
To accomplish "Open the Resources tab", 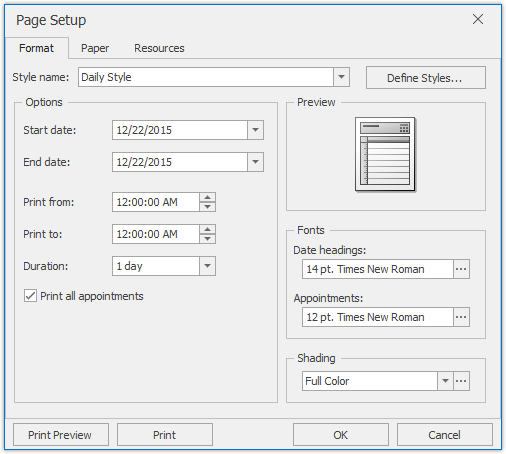I will click(x=159, y=48).
